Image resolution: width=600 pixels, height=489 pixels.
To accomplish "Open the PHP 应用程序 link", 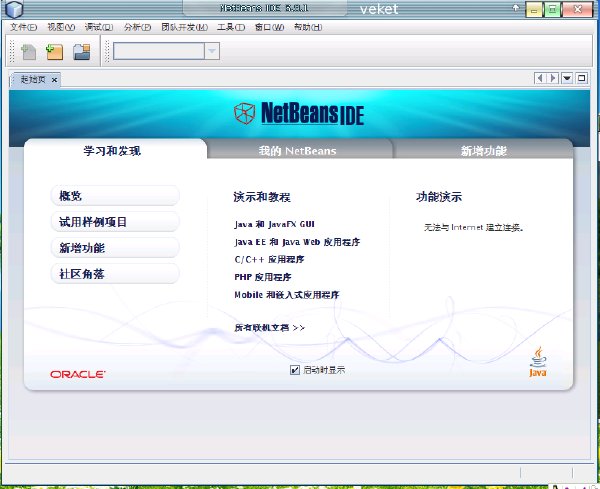I will (x=263, y=277).
